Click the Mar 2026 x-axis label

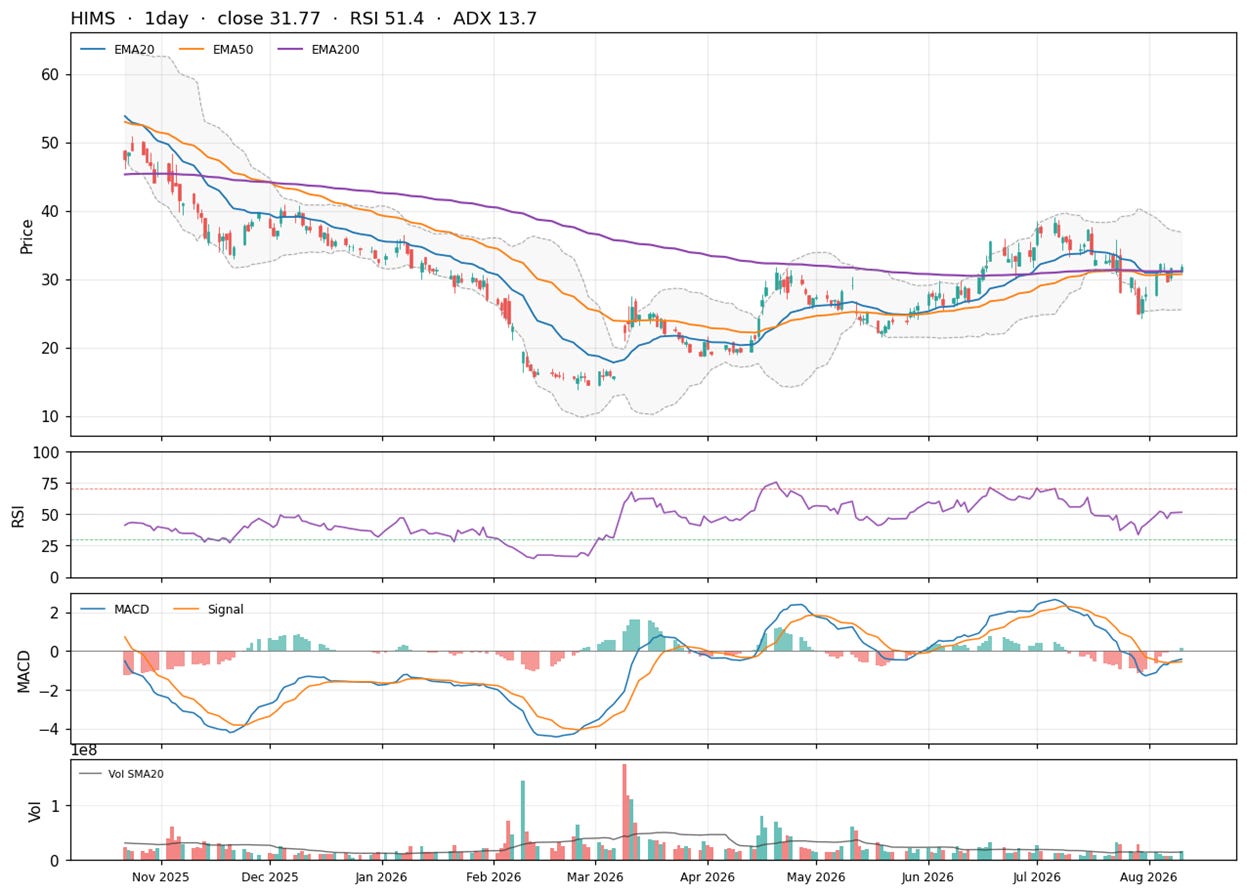click(596, 877)
